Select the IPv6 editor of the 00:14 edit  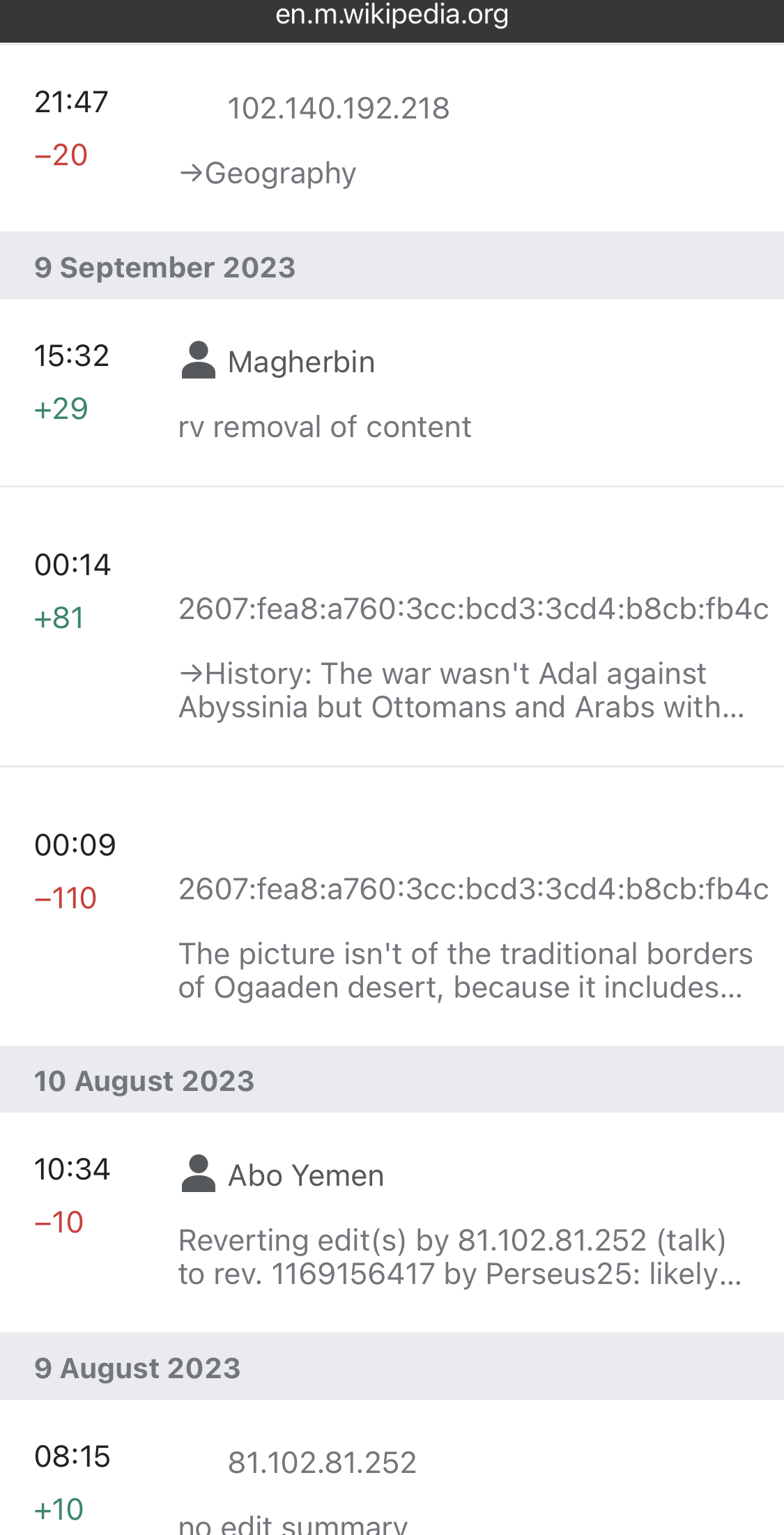(x=473, y=609)
